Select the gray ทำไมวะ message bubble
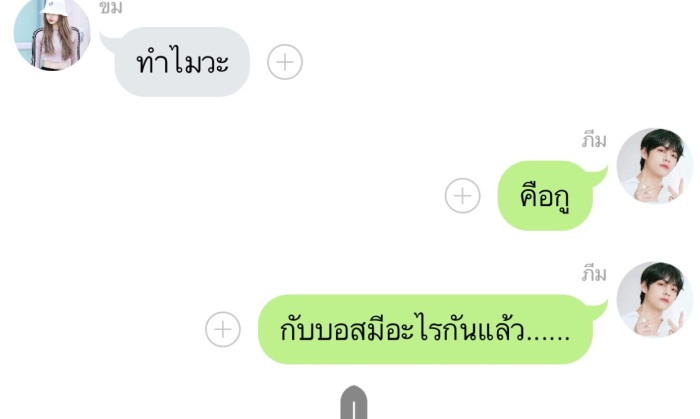The height and width of the screenshot is (419, 700). coord(182,62)
